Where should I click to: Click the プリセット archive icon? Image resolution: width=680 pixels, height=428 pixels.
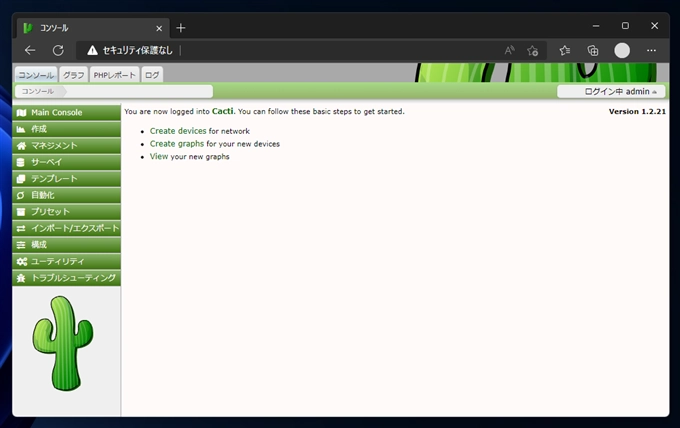pyautogui.click(x=21, y=212)
